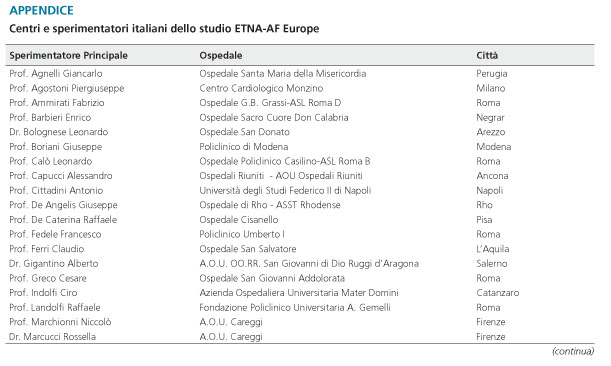Click the Catanzaro city cell

[x=498, y=293]
